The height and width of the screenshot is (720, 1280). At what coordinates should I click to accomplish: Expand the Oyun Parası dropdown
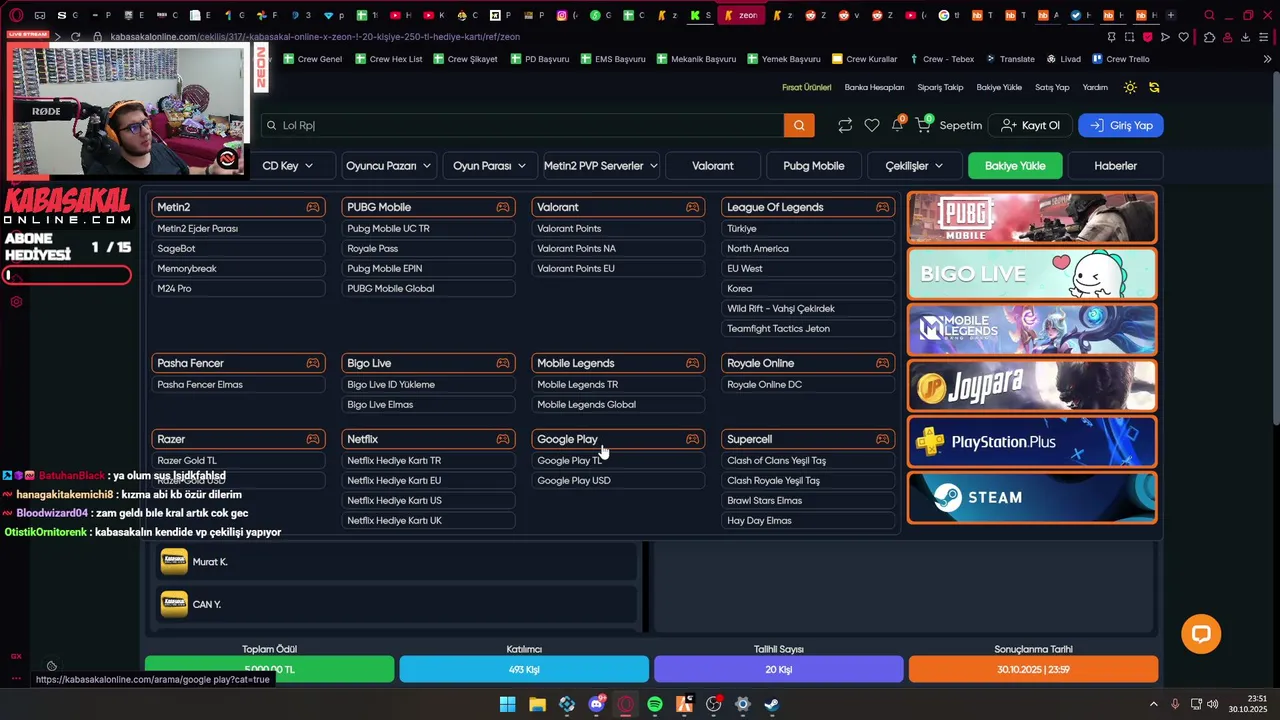click(x=489, y=166)
